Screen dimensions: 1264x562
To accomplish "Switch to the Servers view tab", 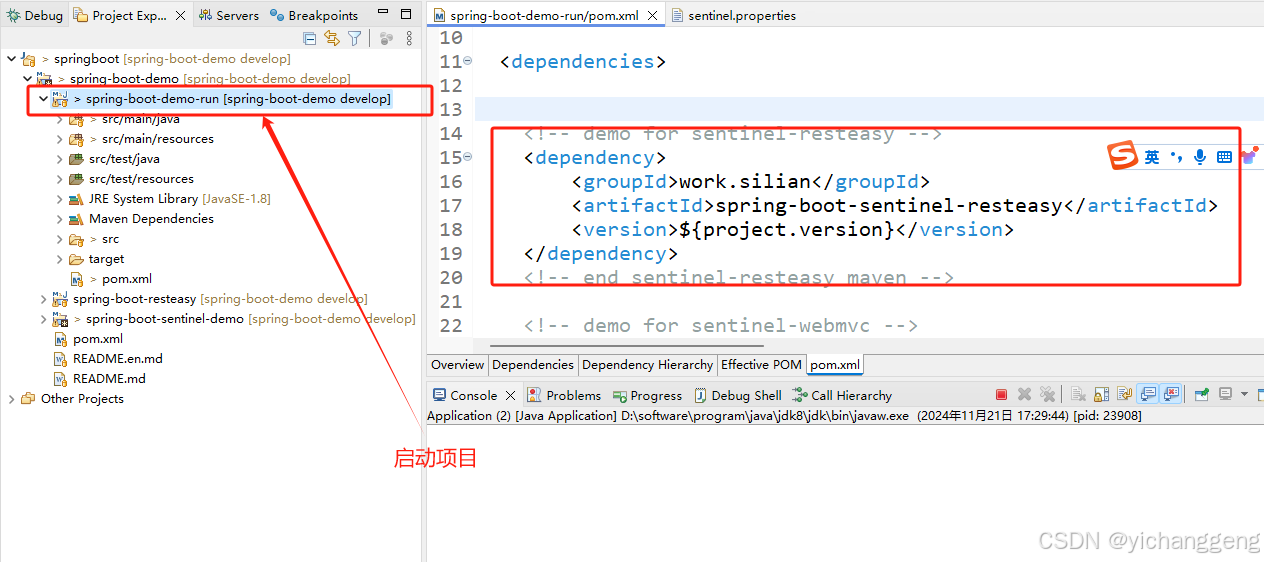I will pos(229,15).
